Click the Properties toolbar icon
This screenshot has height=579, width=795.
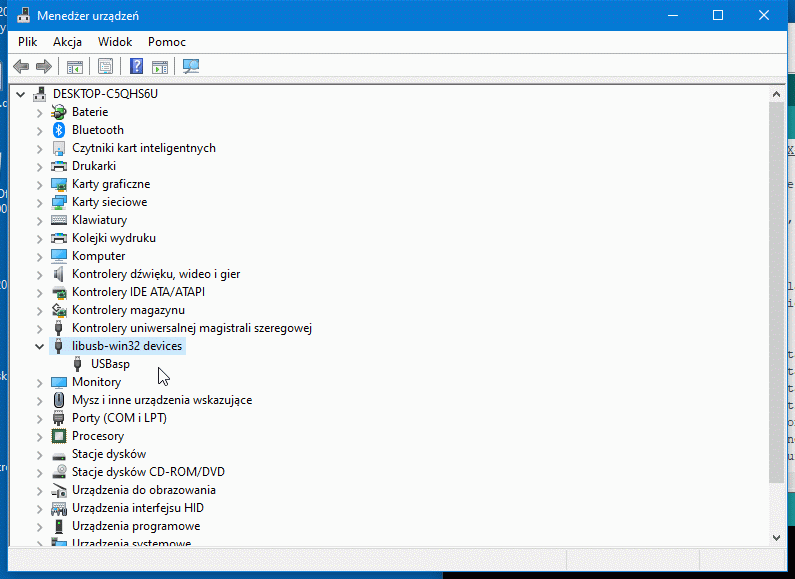[105, 67]
